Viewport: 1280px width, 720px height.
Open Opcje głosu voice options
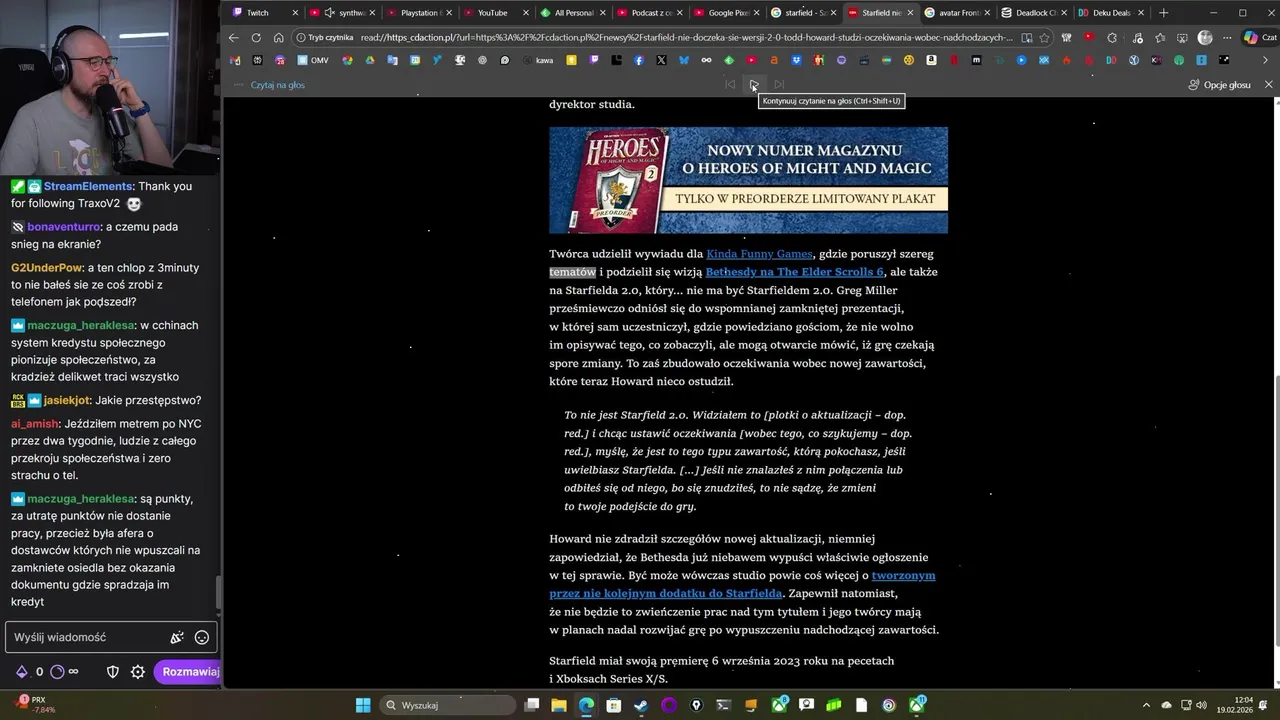(1219, 85)
